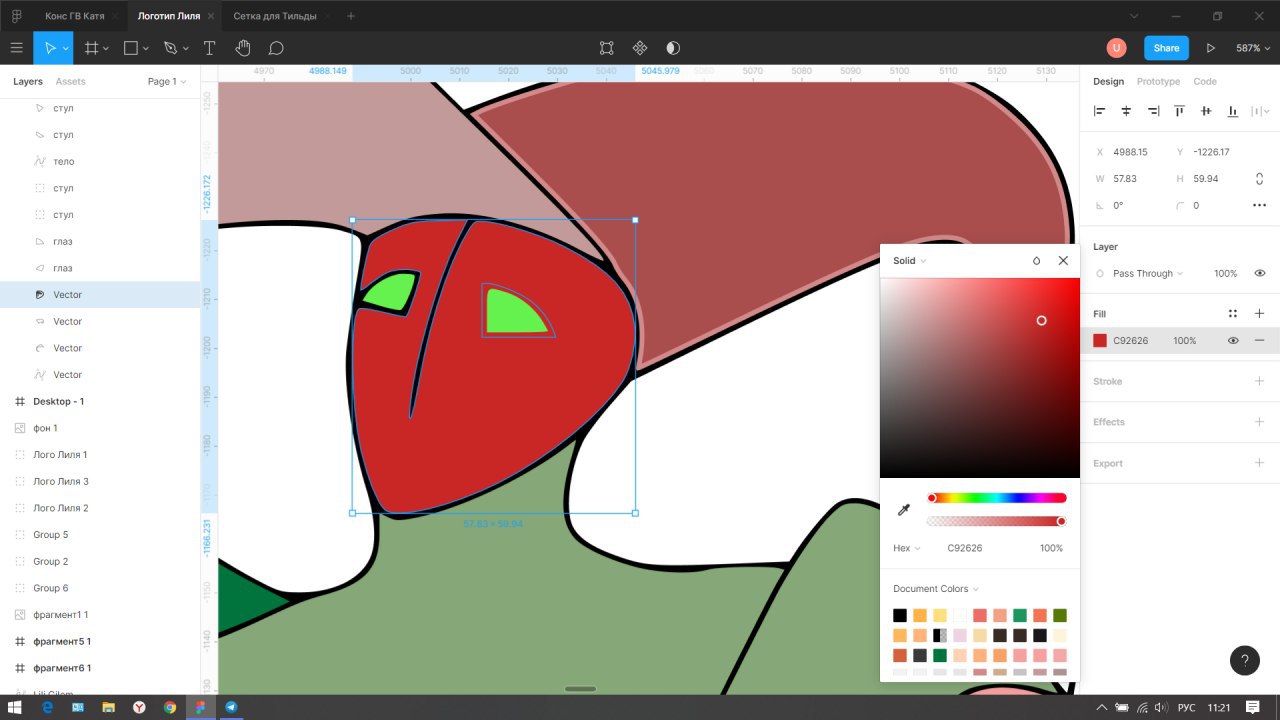Open the Help question mark button

[1244, 660]
